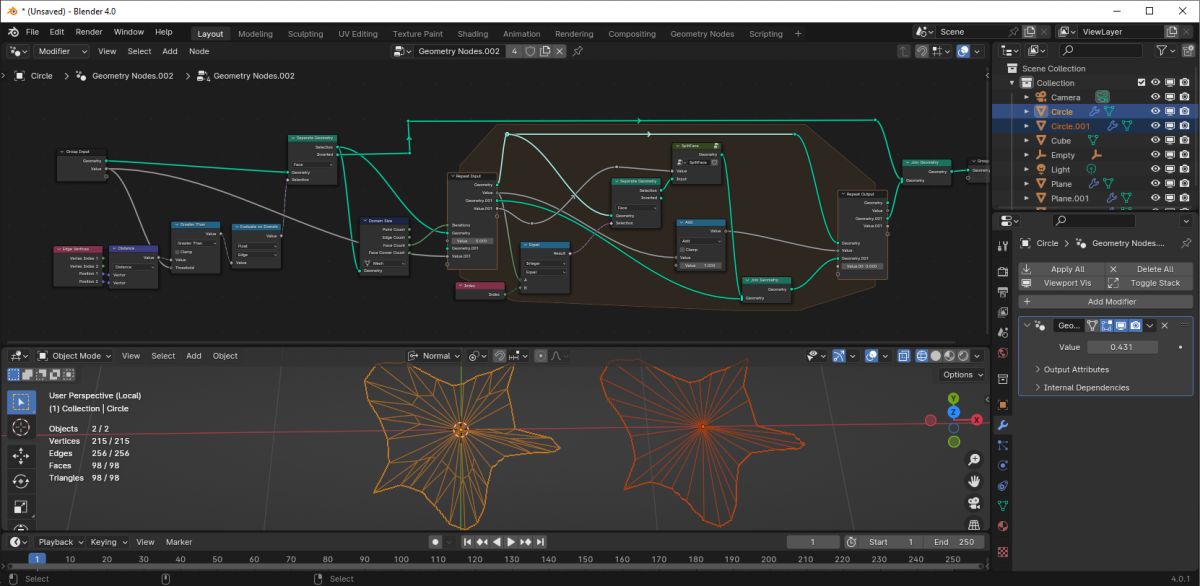Adjust the modifier Value 0.431 field
Image resolution: width=1200 pixels, height=586 pixels.
click(x=1121, y=347)
